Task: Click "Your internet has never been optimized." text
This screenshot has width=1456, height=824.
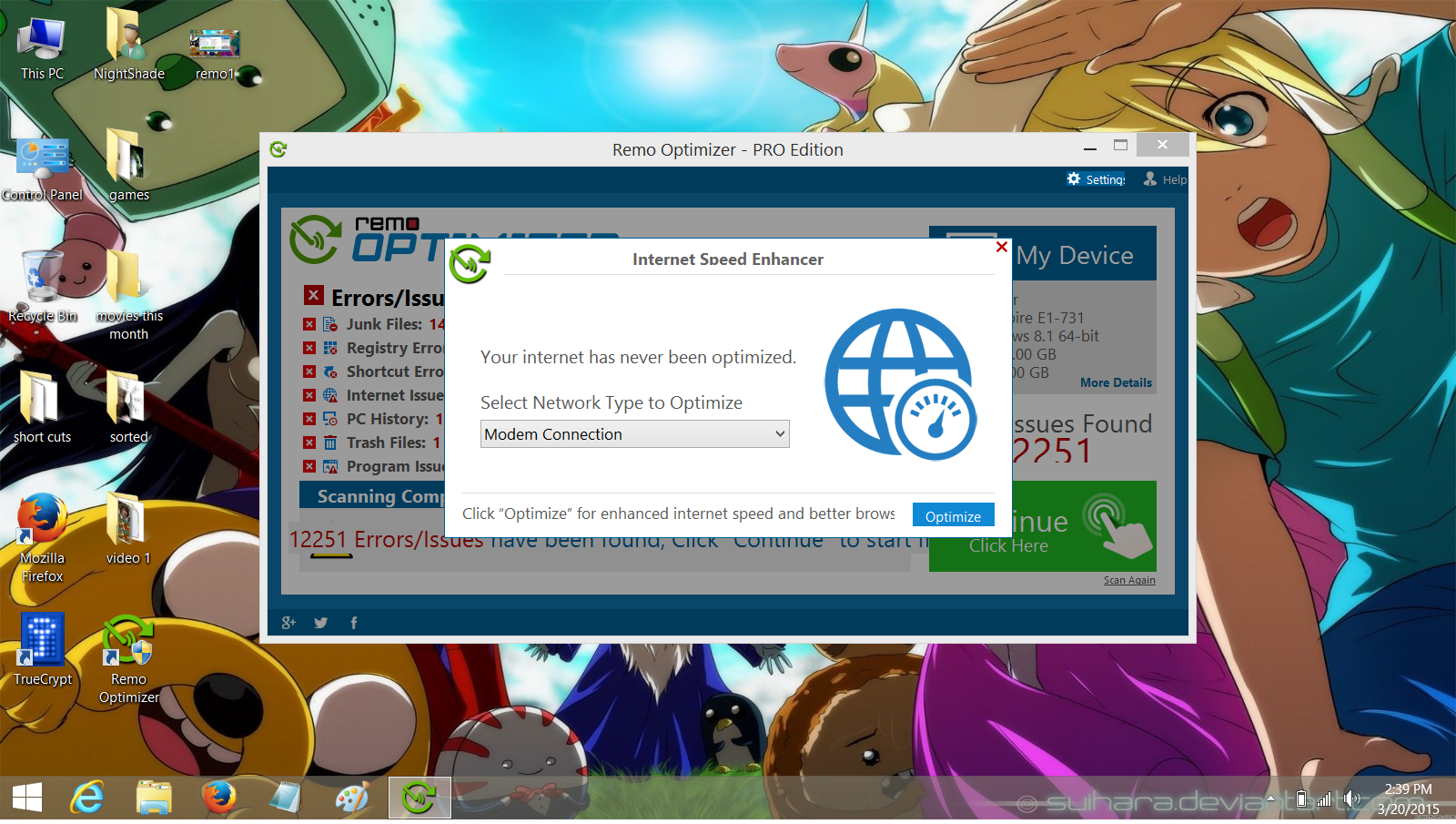Action: click(638, 357)
